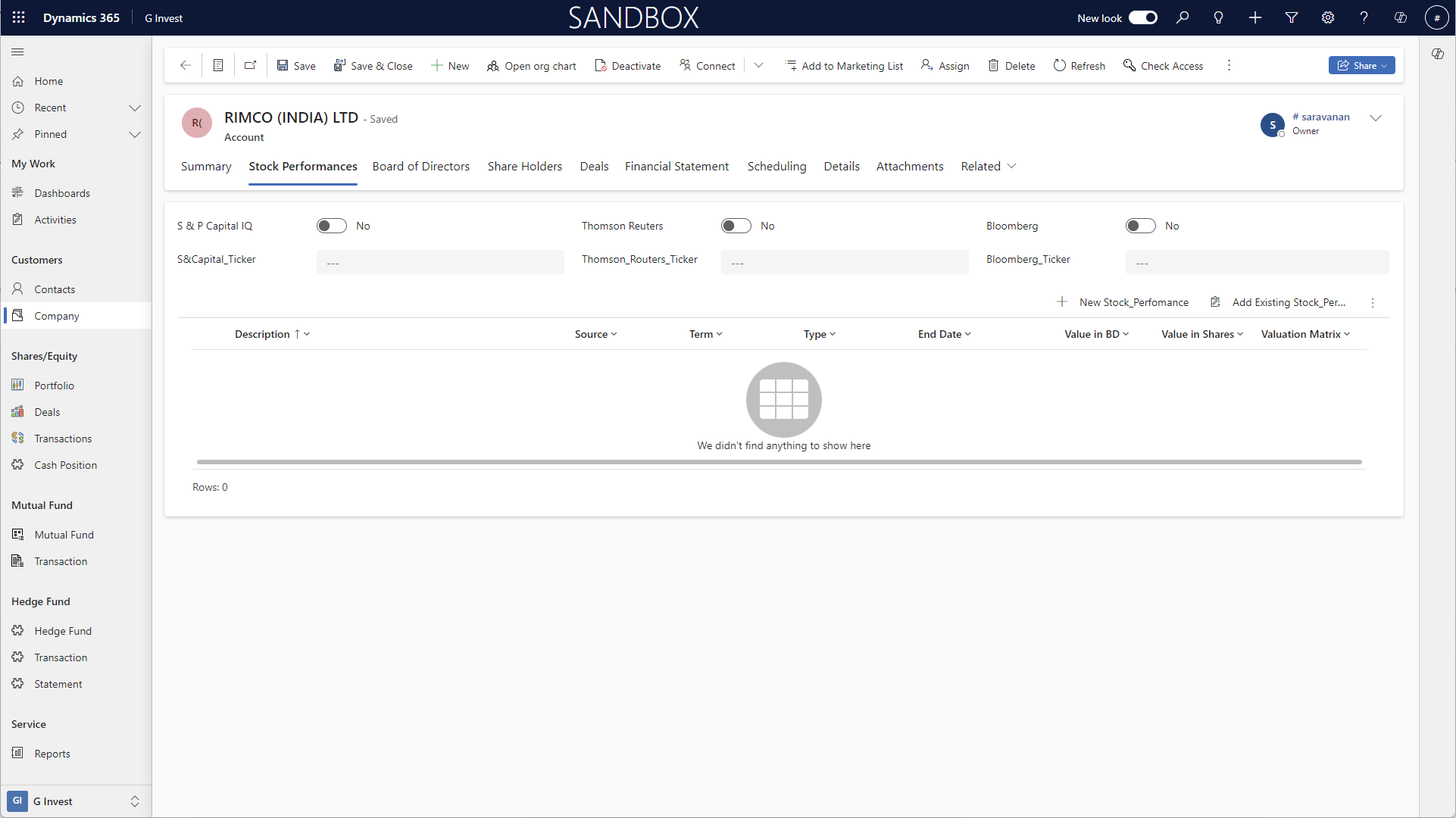Open the settings gear in header

[1328, 17]
